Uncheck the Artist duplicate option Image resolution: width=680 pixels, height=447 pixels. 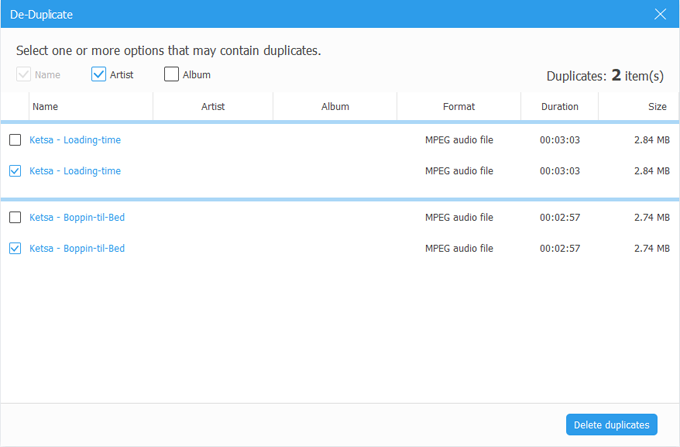click(x=98, y=74)
